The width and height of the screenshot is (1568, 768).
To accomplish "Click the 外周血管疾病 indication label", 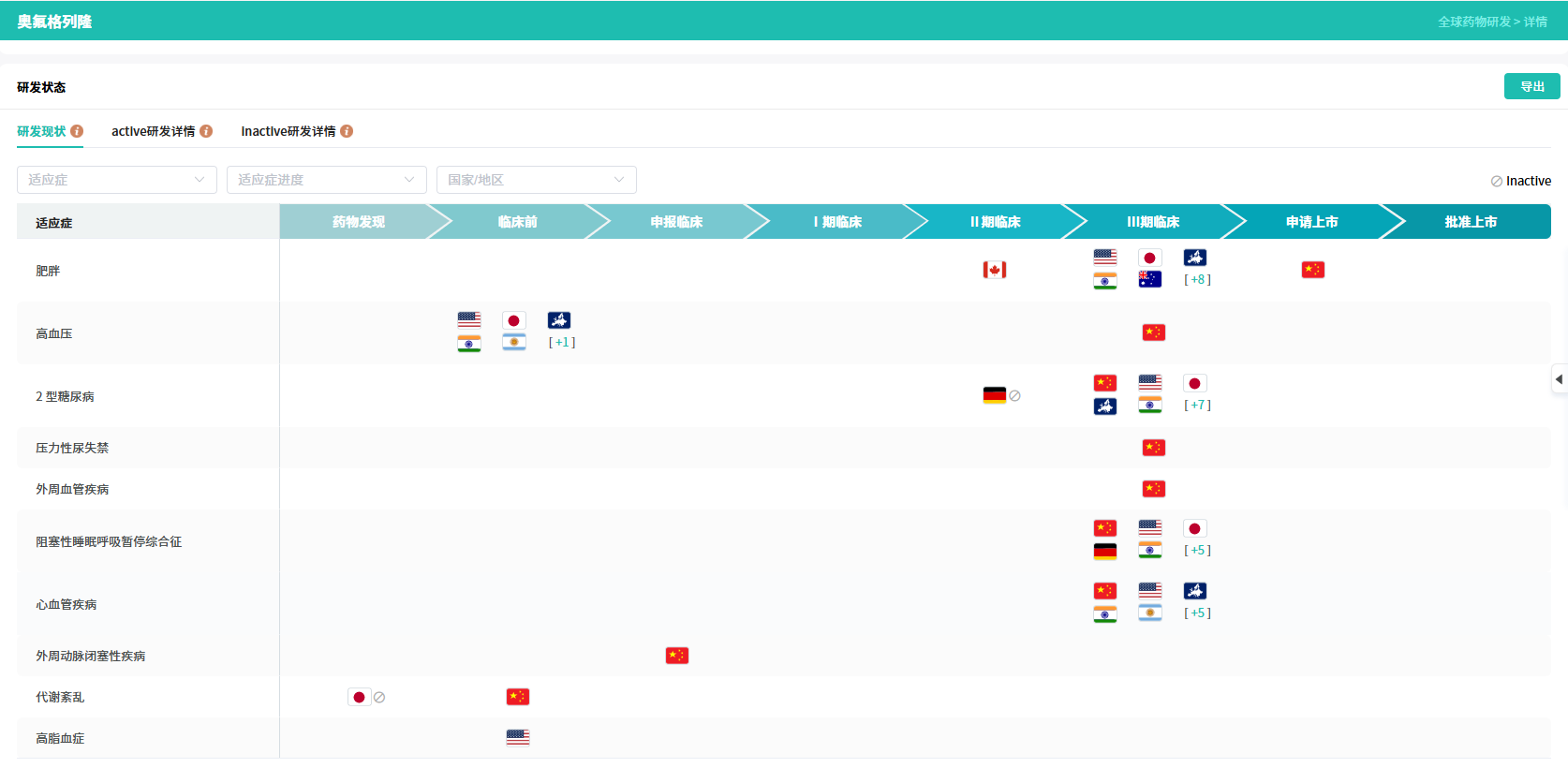I will click(72, 489).
